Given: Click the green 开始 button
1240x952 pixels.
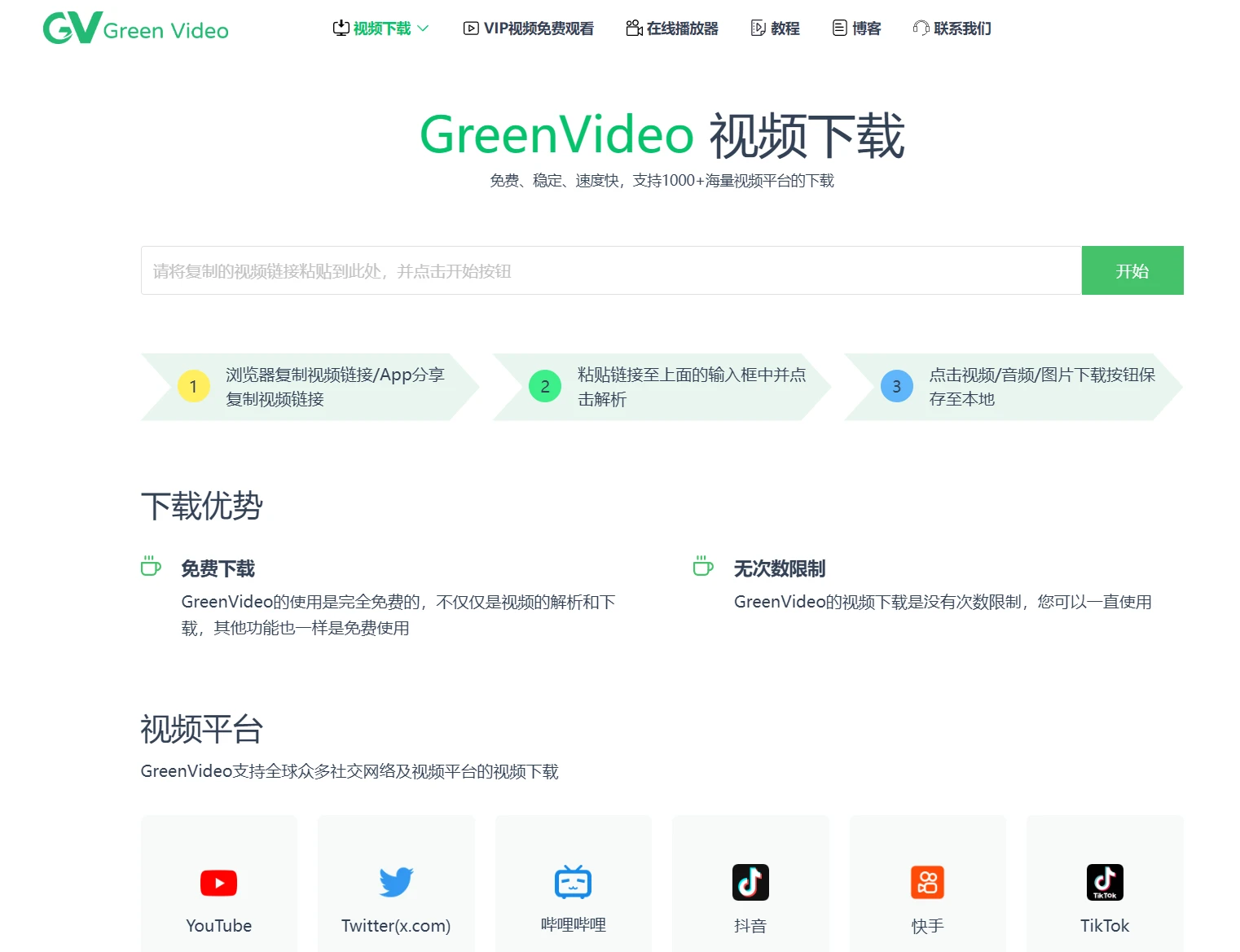Looking at the screenshot, I should coord(1132,270).
